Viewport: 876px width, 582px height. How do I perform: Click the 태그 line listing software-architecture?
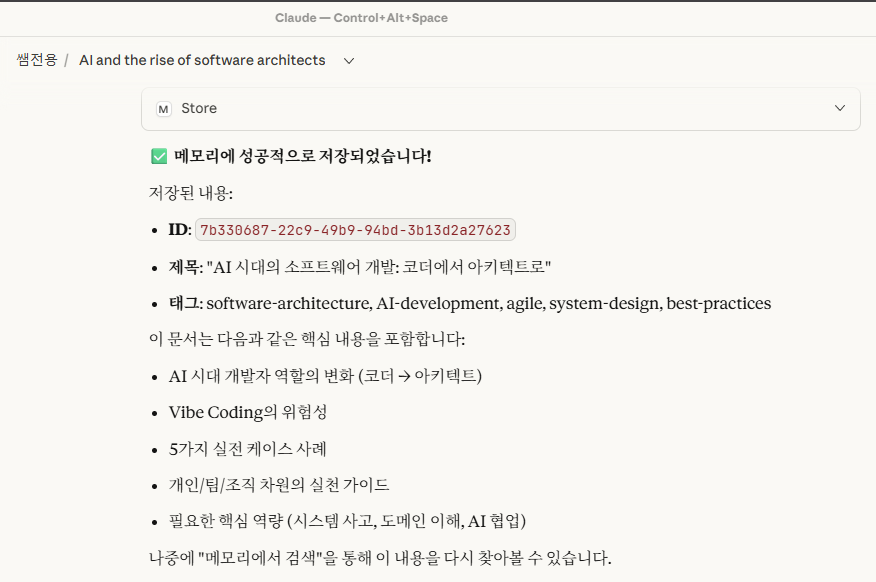coord(470,303)
